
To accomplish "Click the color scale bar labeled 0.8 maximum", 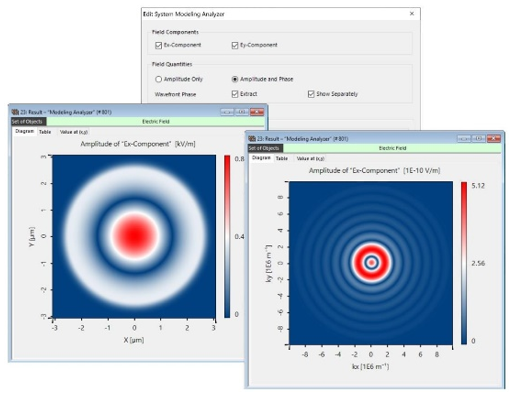I will click(x=227, y=236).
